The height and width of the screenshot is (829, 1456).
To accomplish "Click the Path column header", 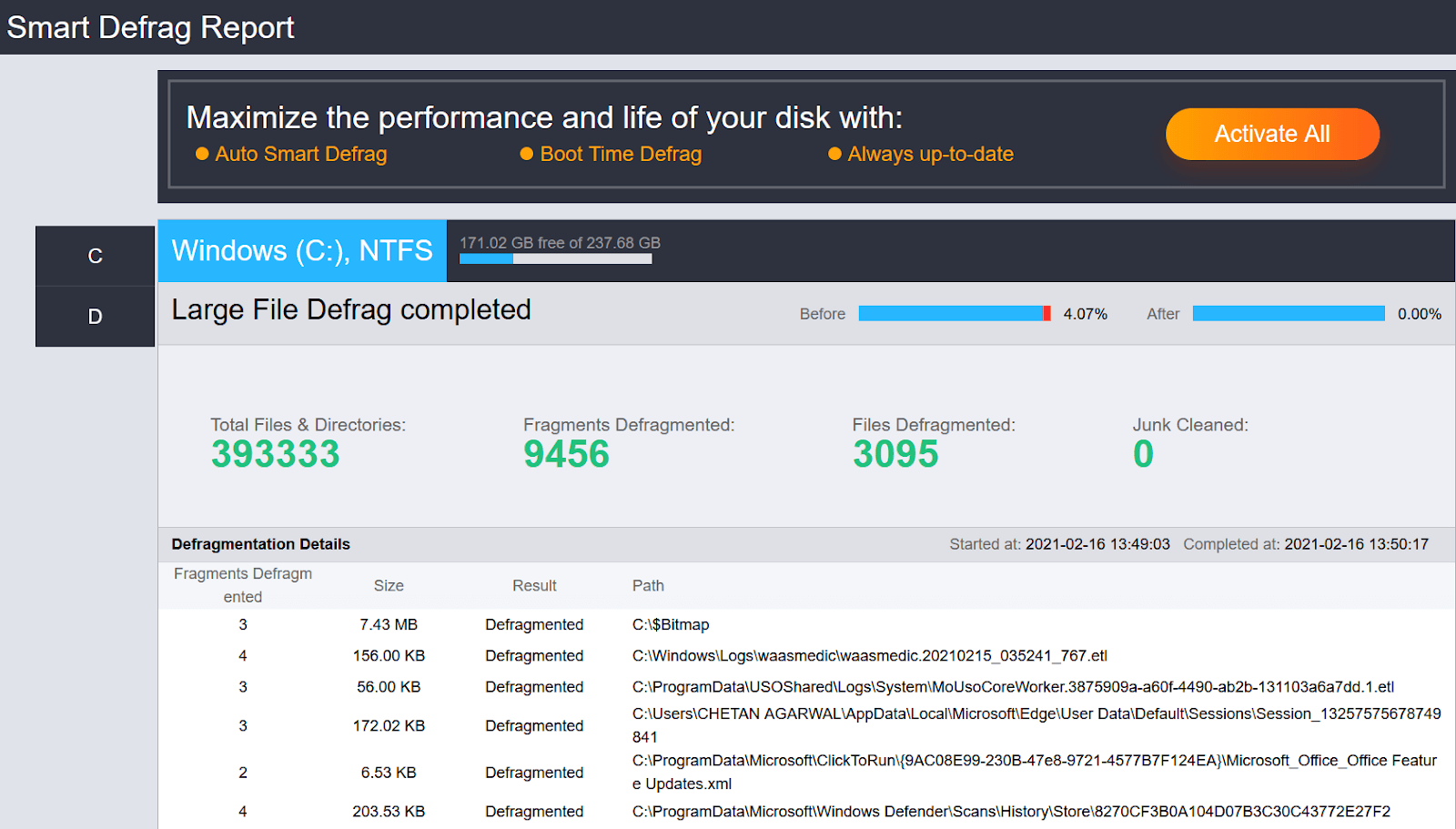I will pos(648,585).
